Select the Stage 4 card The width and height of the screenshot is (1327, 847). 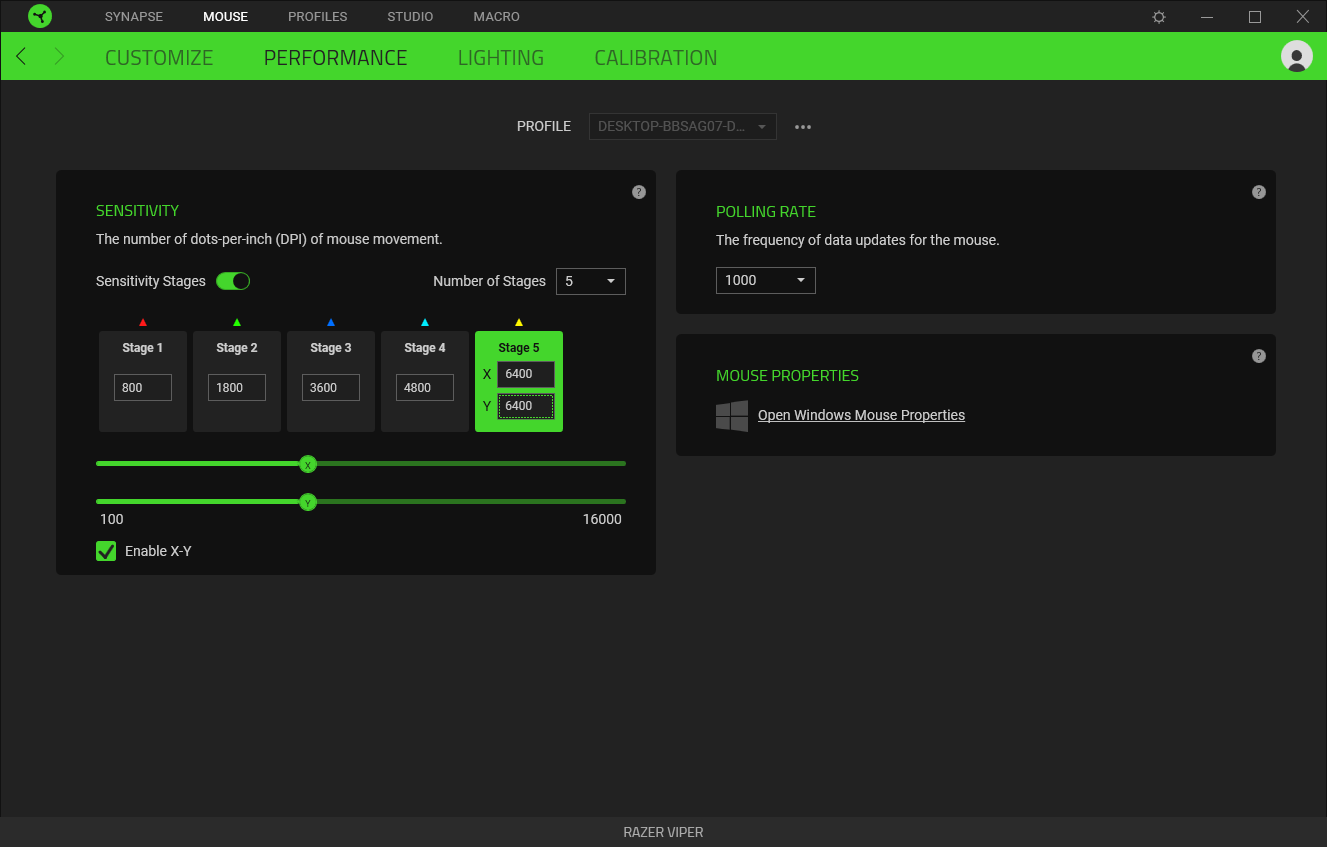(x=425, y=381)
